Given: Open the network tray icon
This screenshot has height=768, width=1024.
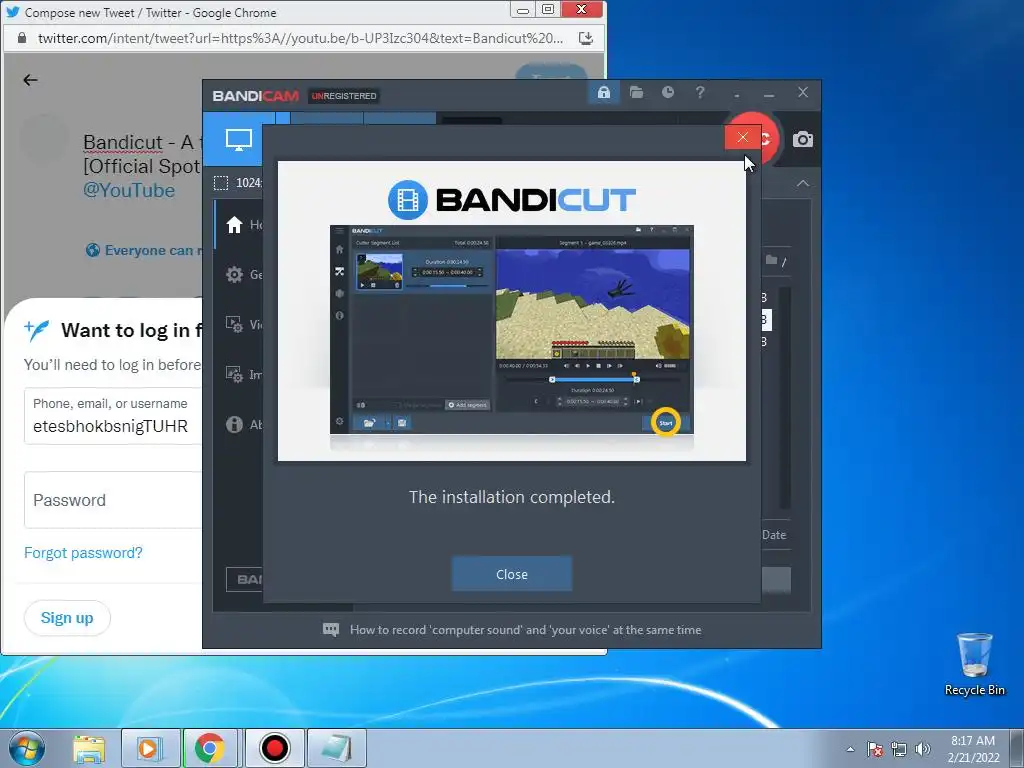Looking at the screenshot, I should pyautogui.click(x=899, y=749).
